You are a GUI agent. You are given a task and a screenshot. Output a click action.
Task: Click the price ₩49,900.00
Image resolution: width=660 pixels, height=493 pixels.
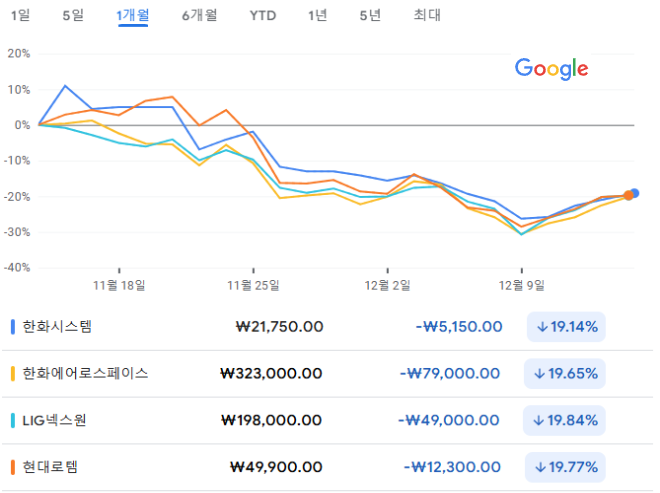tap(277, 467)
